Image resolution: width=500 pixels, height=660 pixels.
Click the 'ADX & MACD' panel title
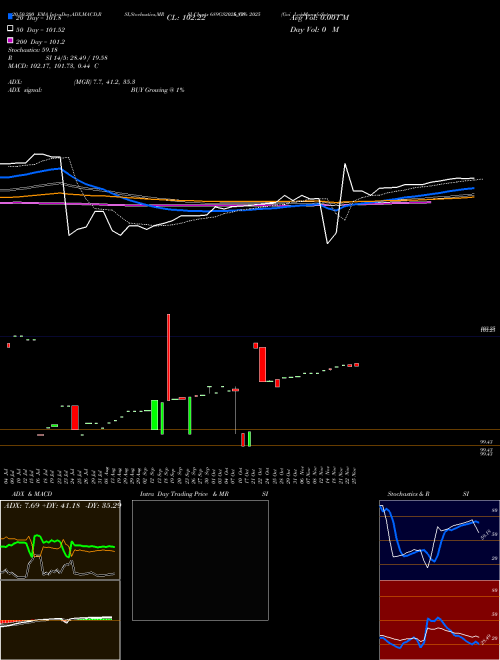click(32, 494)
